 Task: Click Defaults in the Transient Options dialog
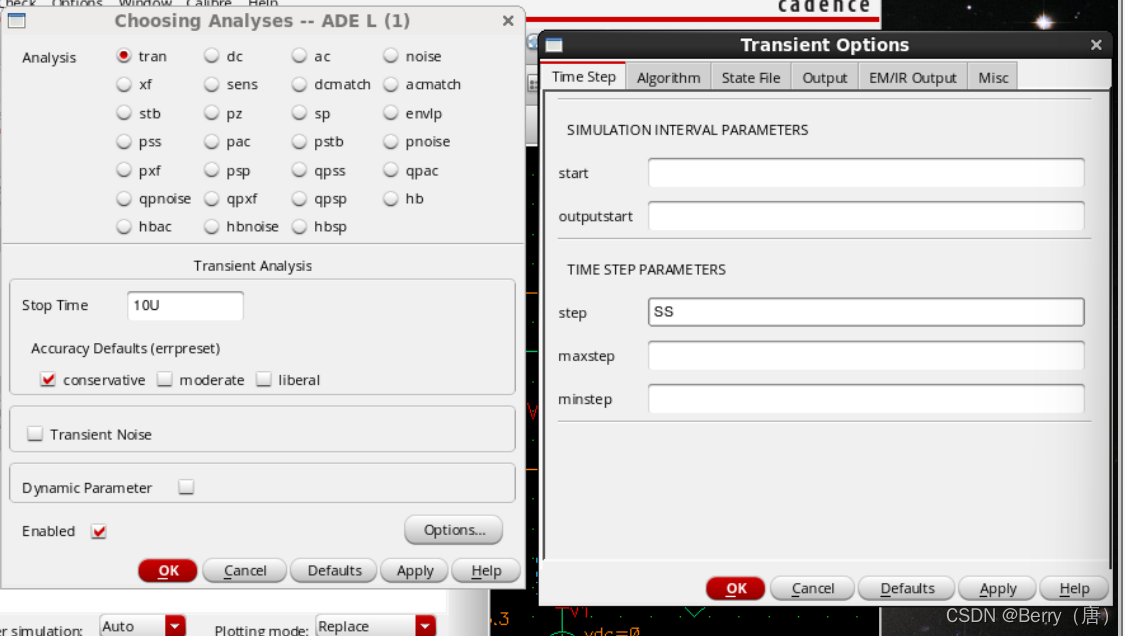tap(905, 588)
